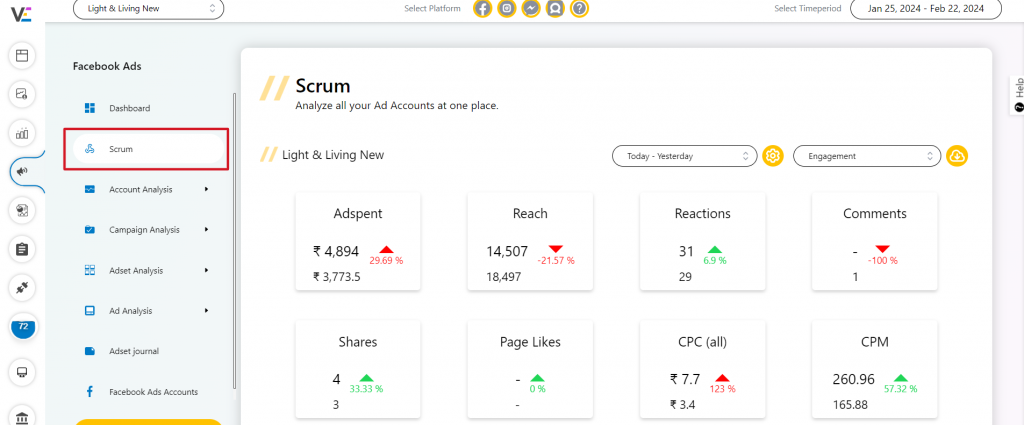
Task: Open the megaphone ads icon in left rail
Action: click(x=22, y=171)
